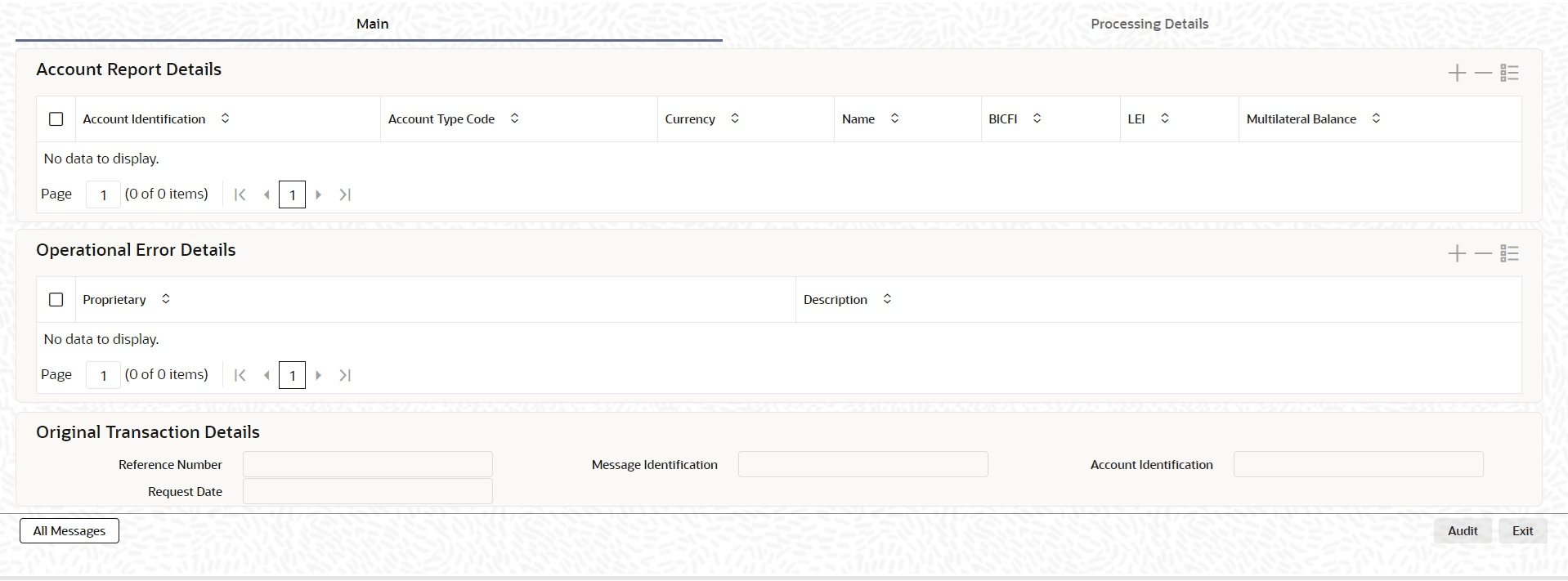Sort by Account Identification column
This screenshot has height=581, width=1568.
(226, 118)
